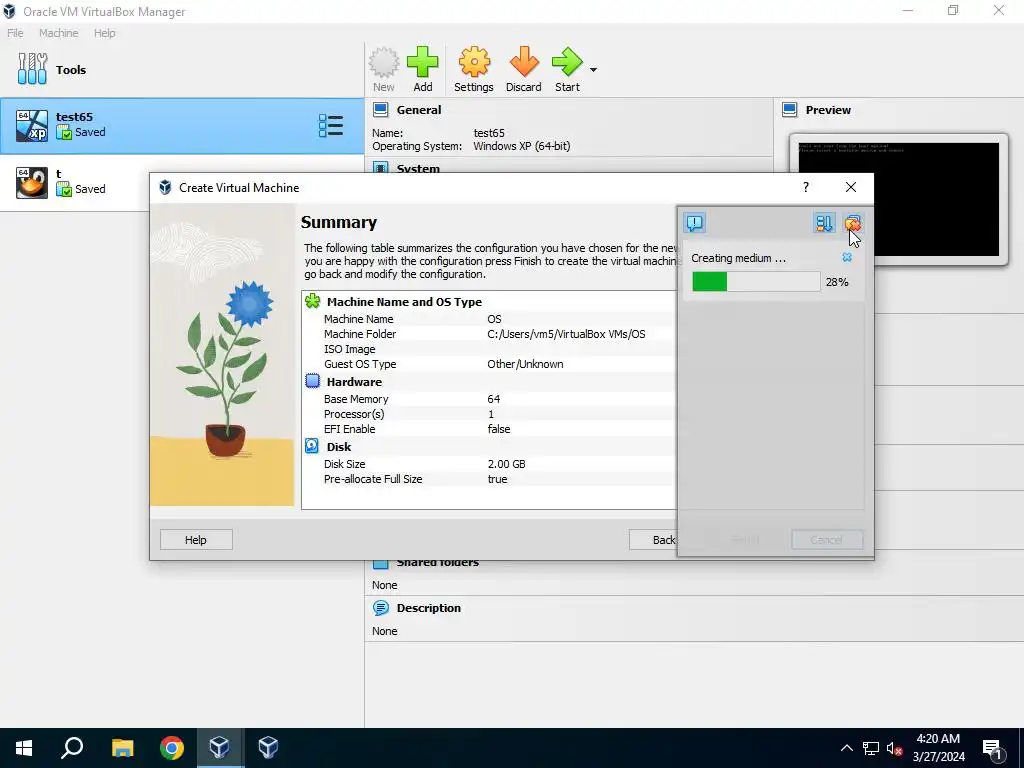Switch to the first VirtualBox taskbar window

coord(219,748)
